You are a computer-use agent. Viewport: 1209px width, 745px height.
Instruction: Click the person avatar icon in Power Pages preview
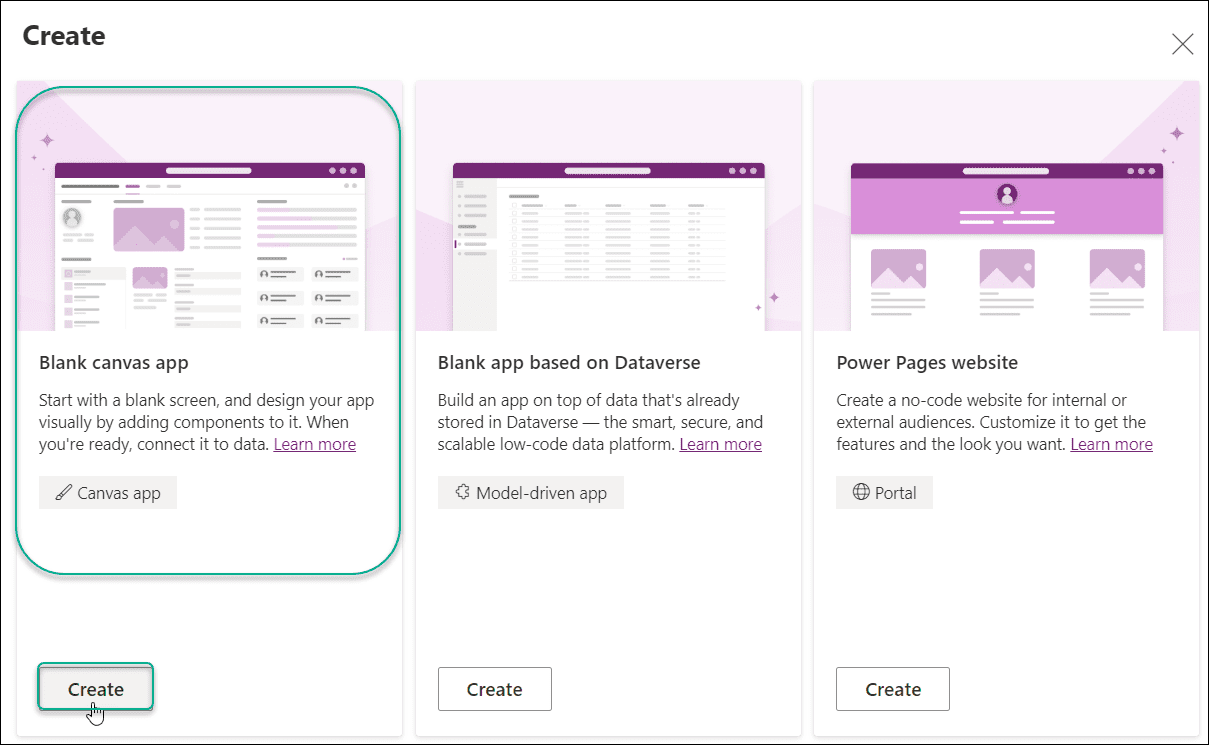1007,192
